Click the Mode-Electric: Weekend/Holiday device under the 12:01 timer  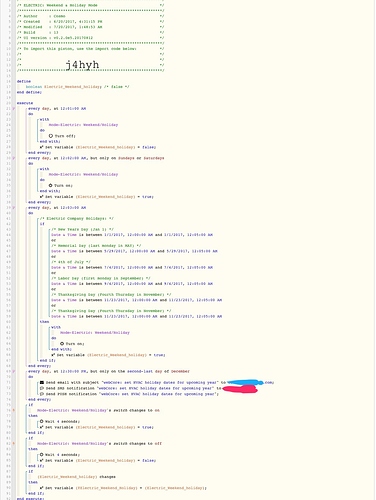(x=83, y=125)
